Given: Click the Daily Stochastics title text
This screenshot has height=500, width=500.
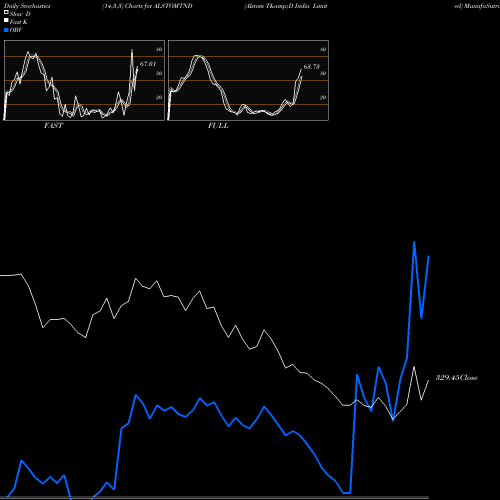Looking at the screenshot, I should [x=27, y=6].
